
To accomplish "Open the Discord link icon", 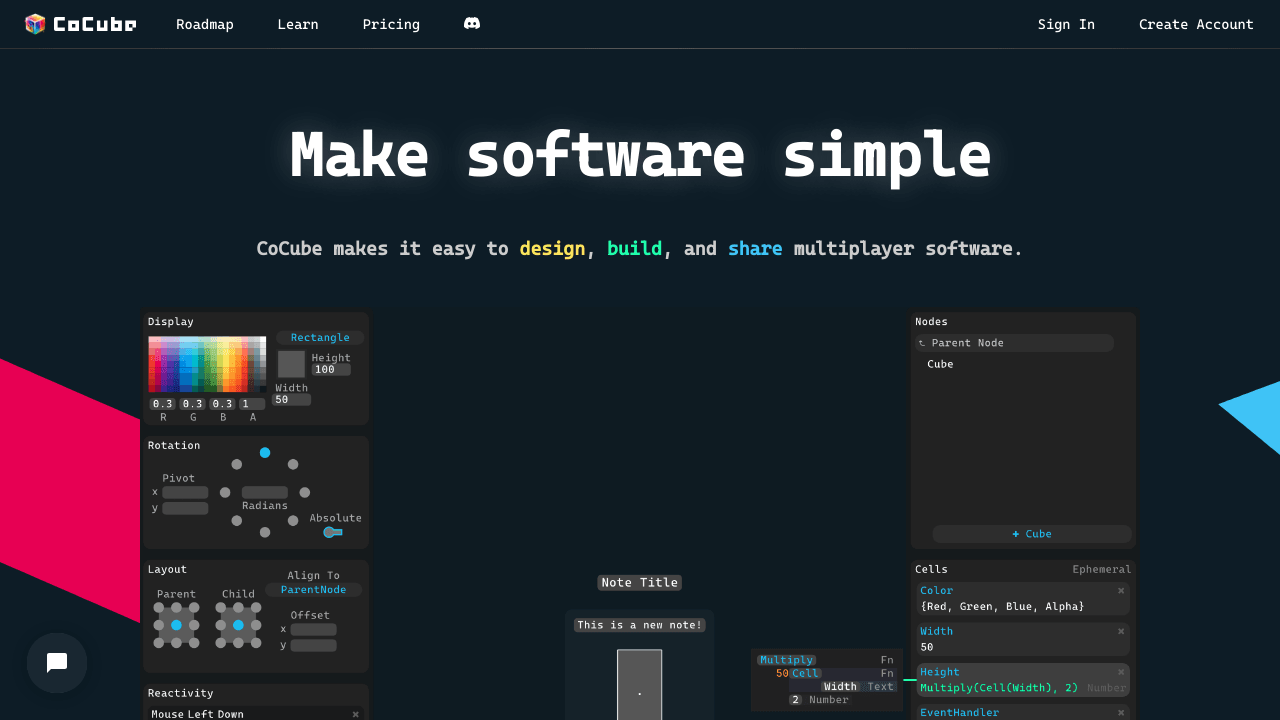I will (472, 24).
